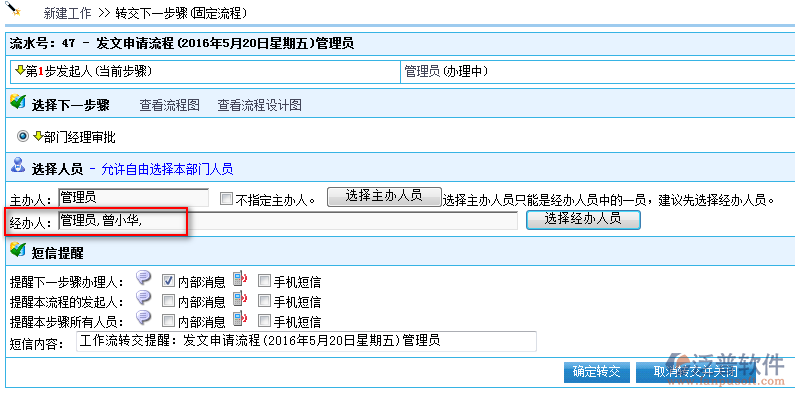Click the 部门经理审批 step label
The width and height of the screenshot is (795, 397).
tap(80, 137)
